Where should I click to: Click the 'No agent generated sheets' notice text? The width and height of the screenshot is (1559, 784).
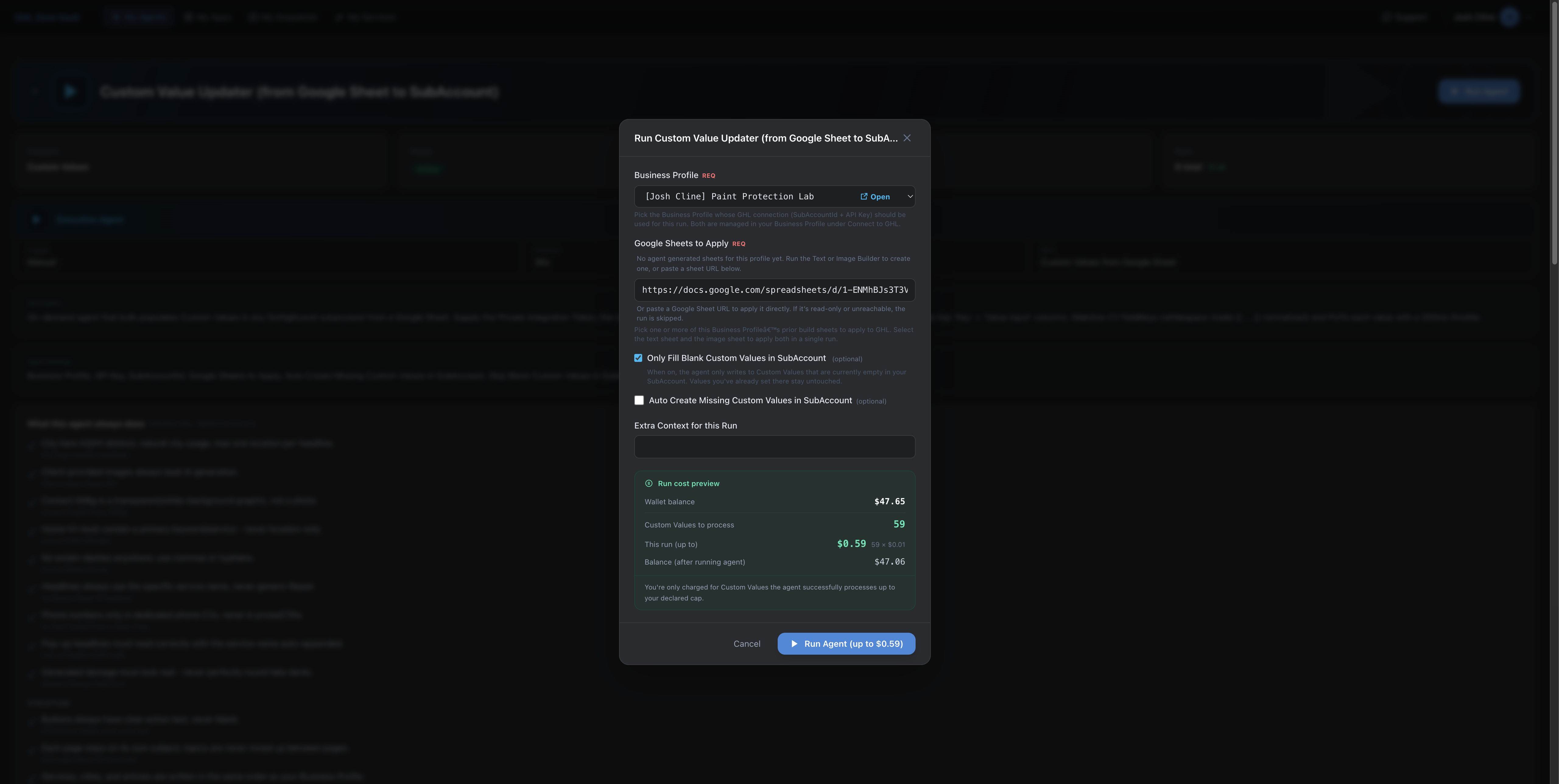pos(773,263)
